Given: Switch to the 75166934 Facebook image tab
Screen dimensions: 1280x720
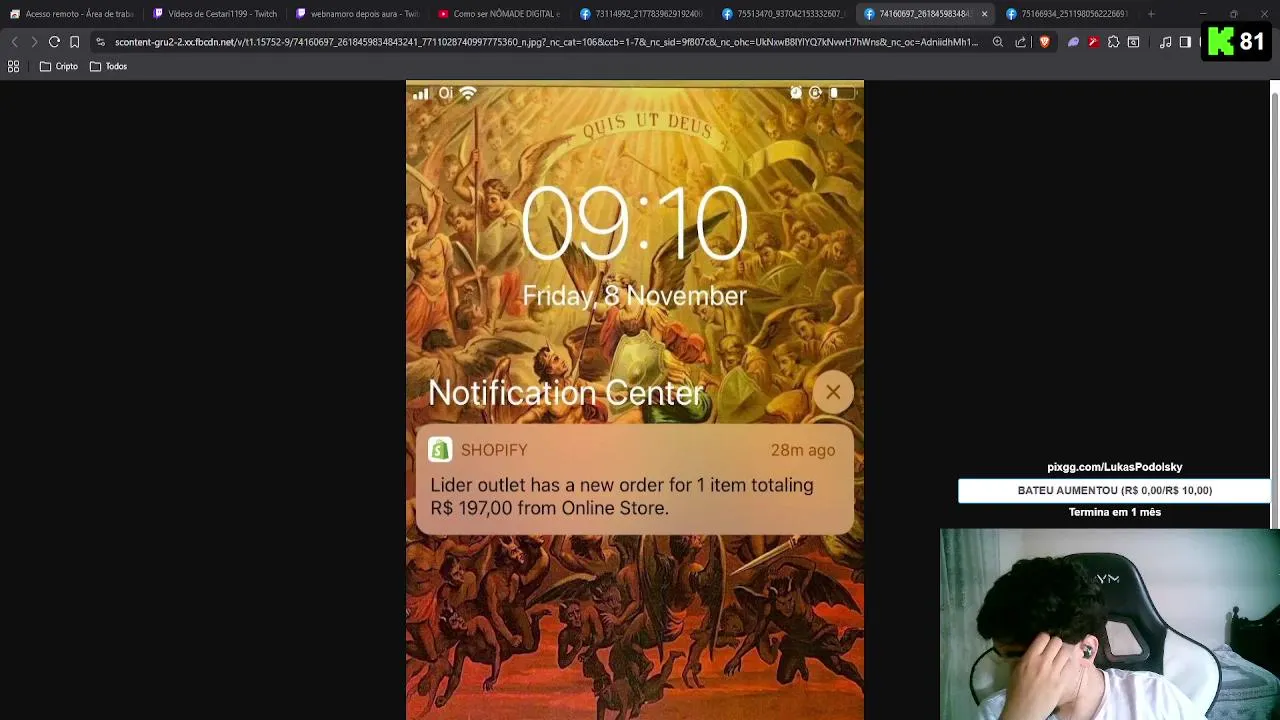Looking at the screenshot, I should click(x=1068, y=14).
